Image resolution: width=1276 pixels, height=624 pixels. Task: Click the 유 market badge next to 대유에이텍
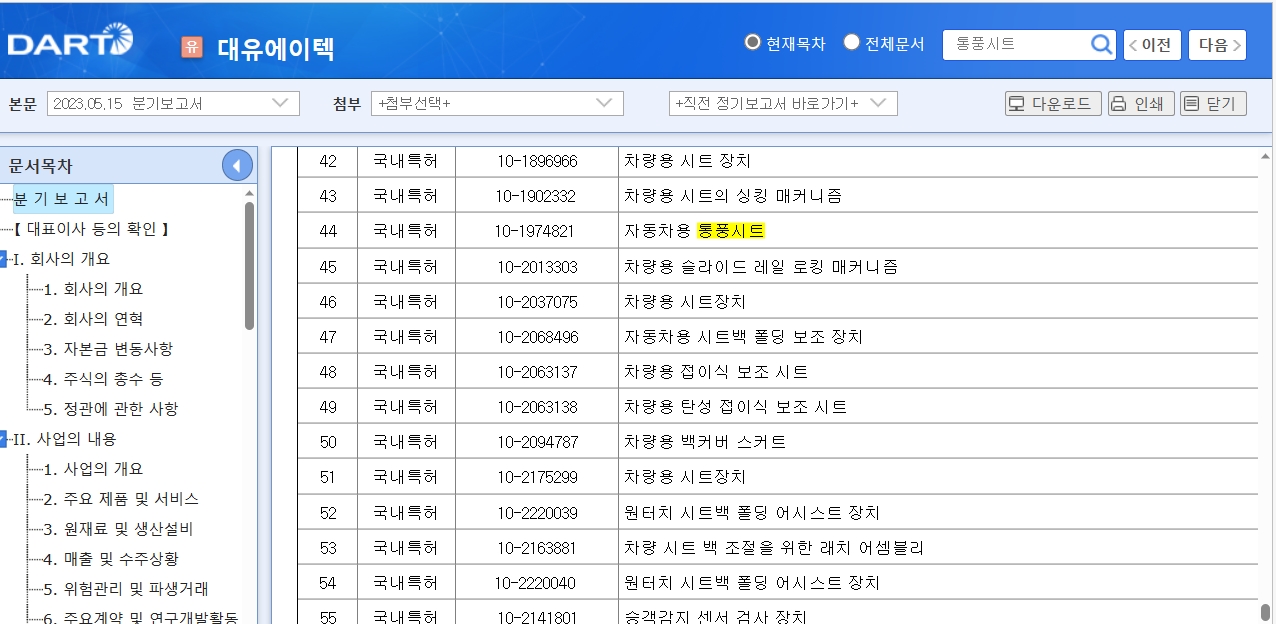click(x=193, y=47)
